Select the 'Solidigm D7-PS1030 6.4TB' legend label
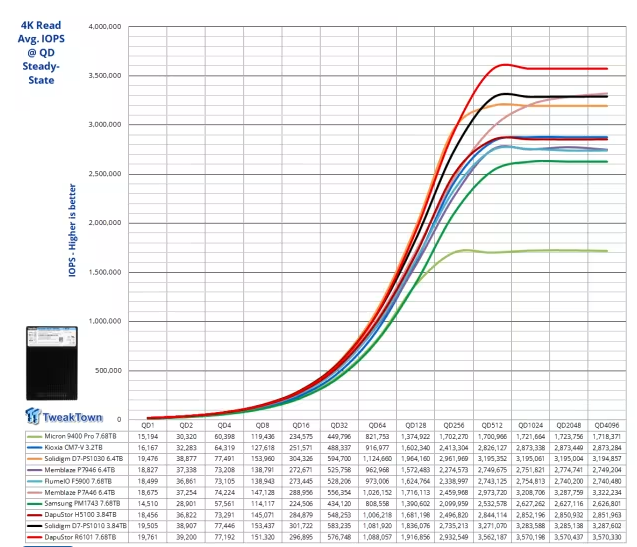 pos(84,458)
